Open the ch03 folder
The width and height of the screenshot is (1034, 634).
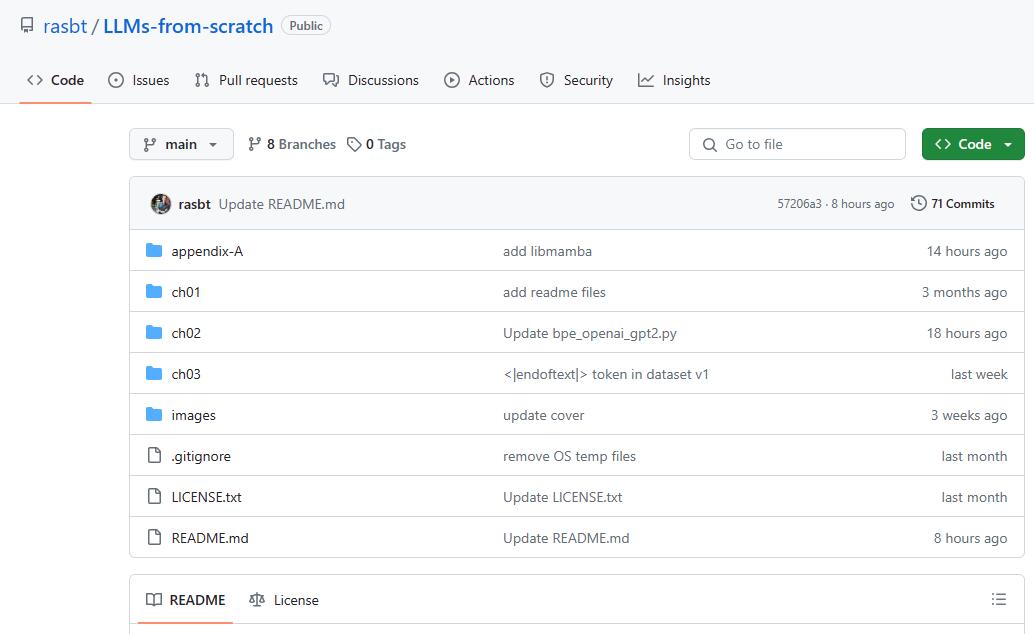186,374
